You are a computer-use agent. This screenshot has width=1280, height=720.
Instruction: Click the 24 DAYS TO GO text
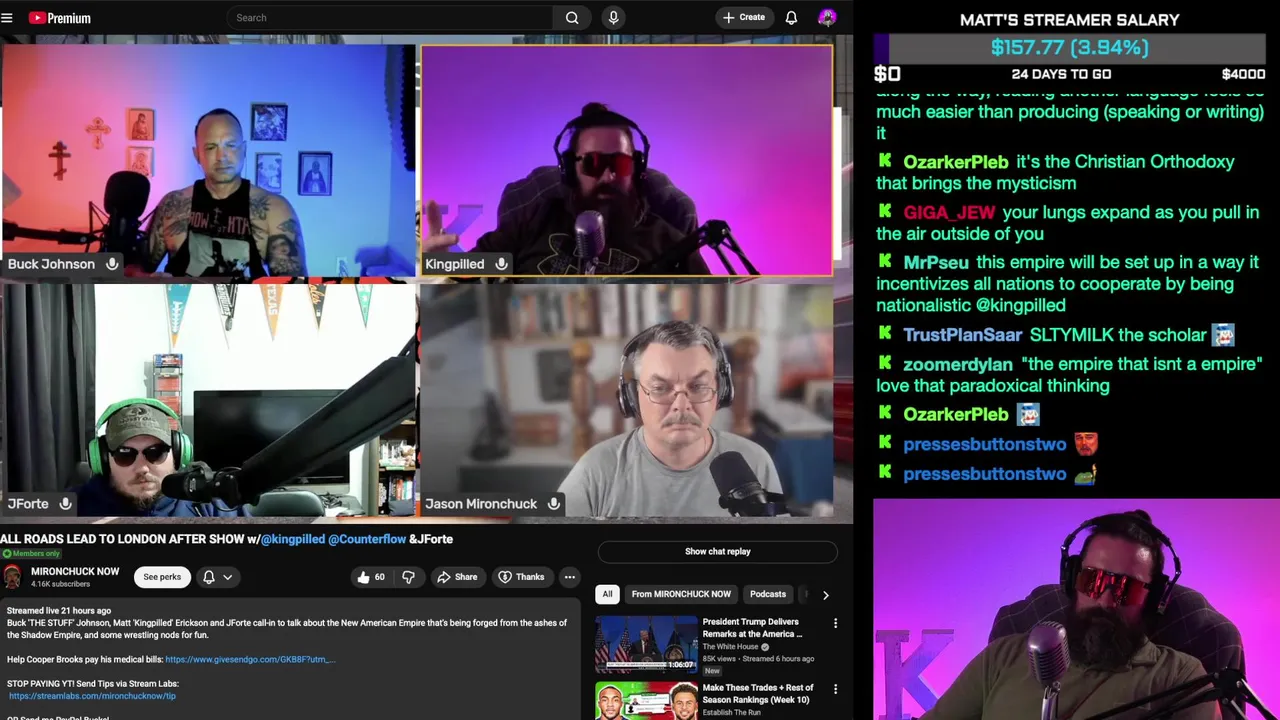[x=1061, y=74]
